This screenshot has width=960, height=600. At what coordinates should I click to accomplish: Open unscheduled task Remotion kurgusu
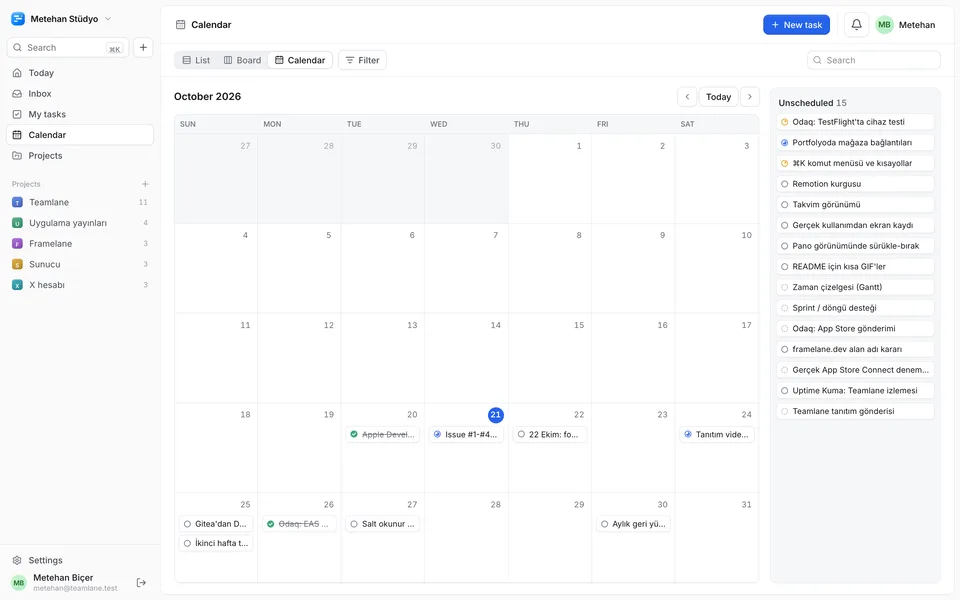[x=855, y=184]
